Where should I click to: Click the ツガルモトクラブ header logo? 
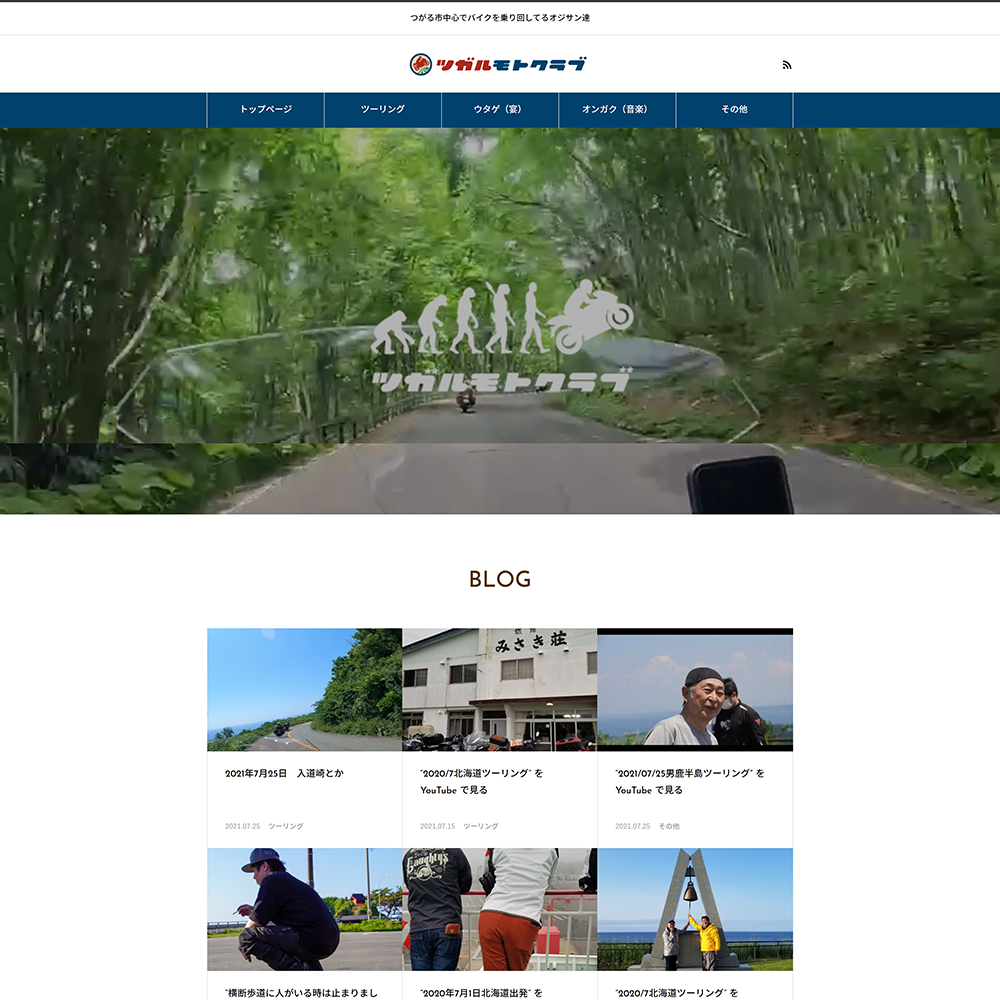(498, 65)
